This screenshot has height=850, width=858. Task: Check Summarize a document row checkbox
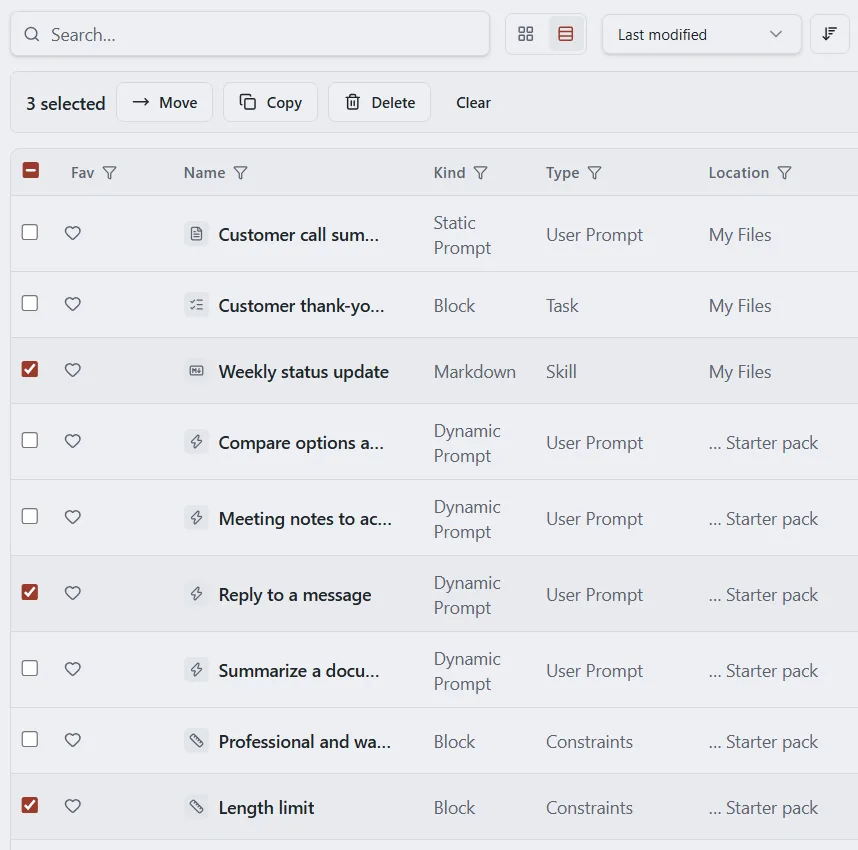point(30,668)
